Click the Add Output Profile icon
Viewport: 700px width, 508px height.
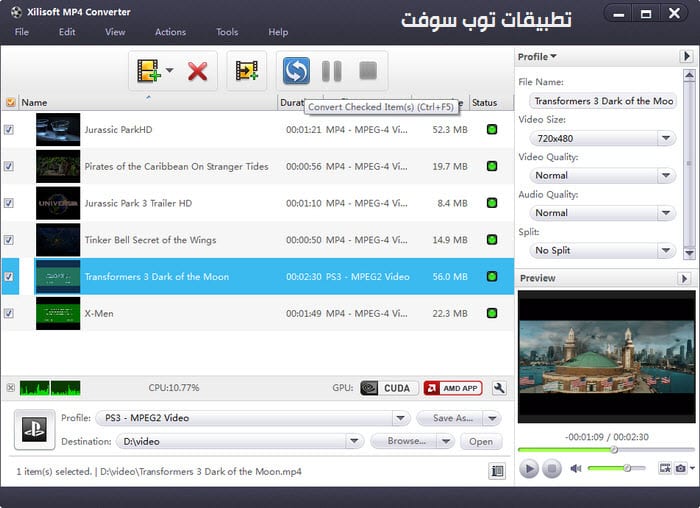pyautogui.click(x=246, y=71)
